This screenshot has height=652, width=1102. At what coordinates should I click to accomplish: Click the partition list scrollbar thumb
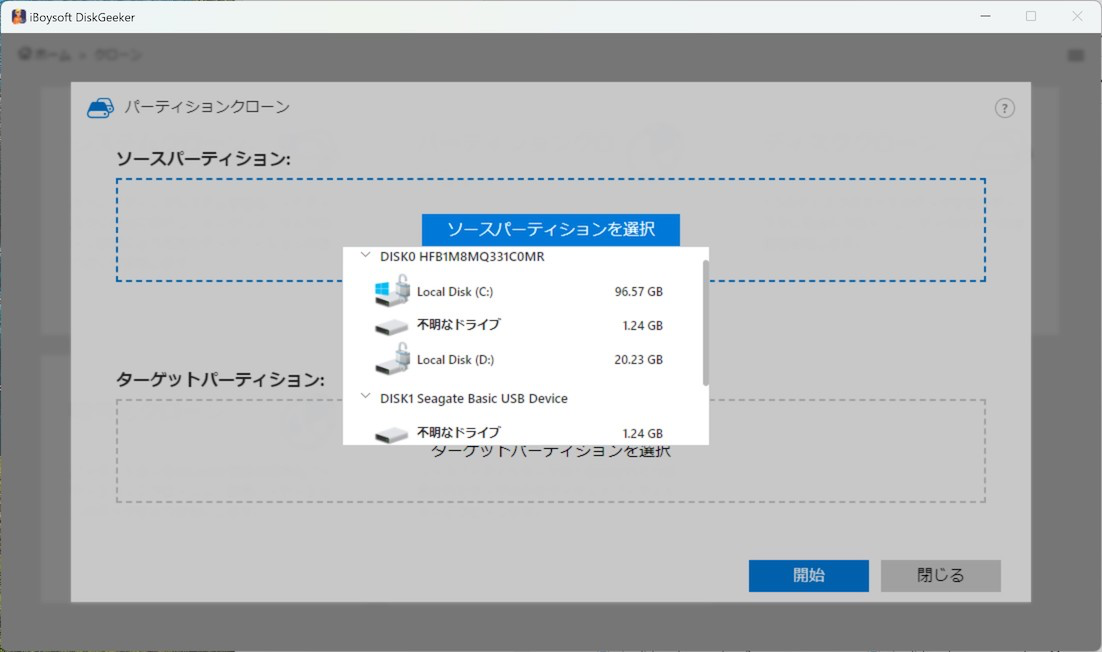pos(705,322)
